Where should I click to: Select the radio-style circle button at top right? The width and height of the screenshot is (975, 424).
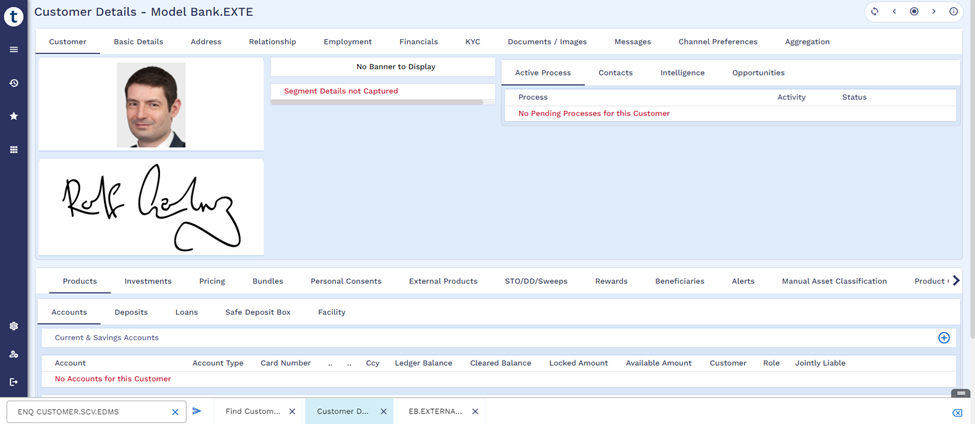914,12
